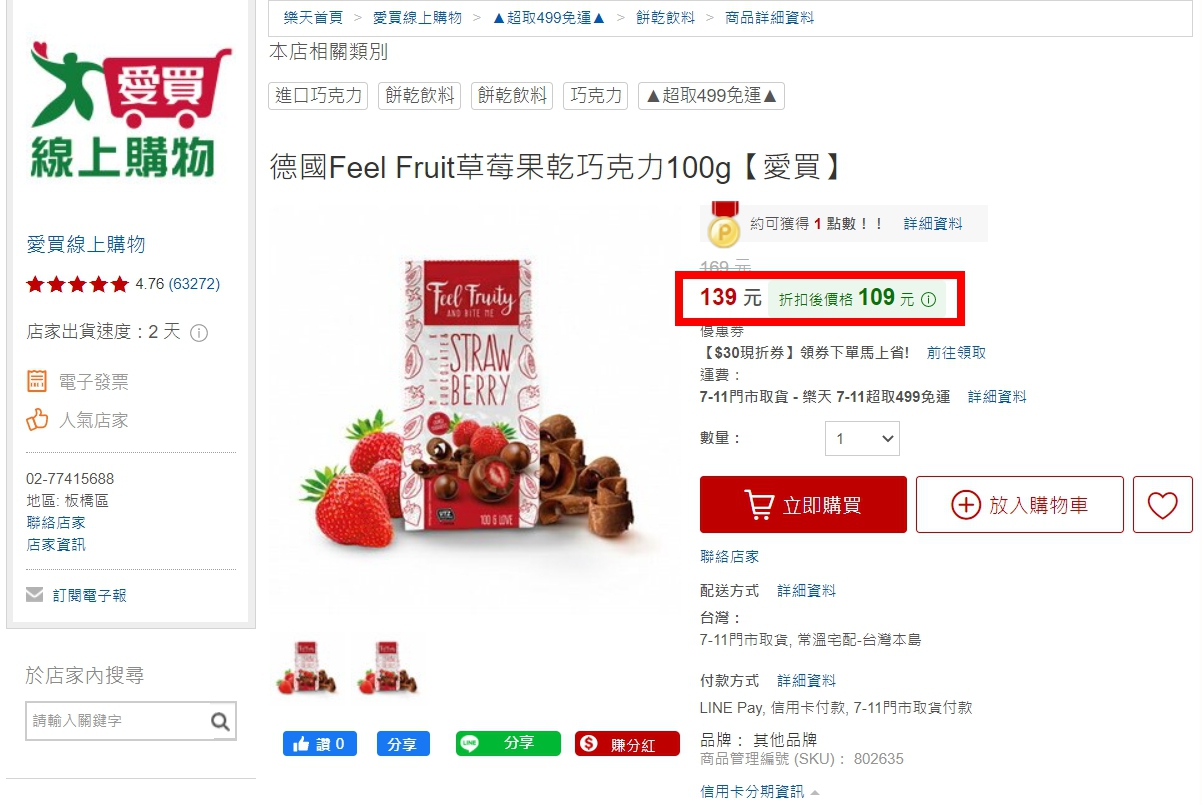Share via the green LINE 分享 button

point(508,744)
